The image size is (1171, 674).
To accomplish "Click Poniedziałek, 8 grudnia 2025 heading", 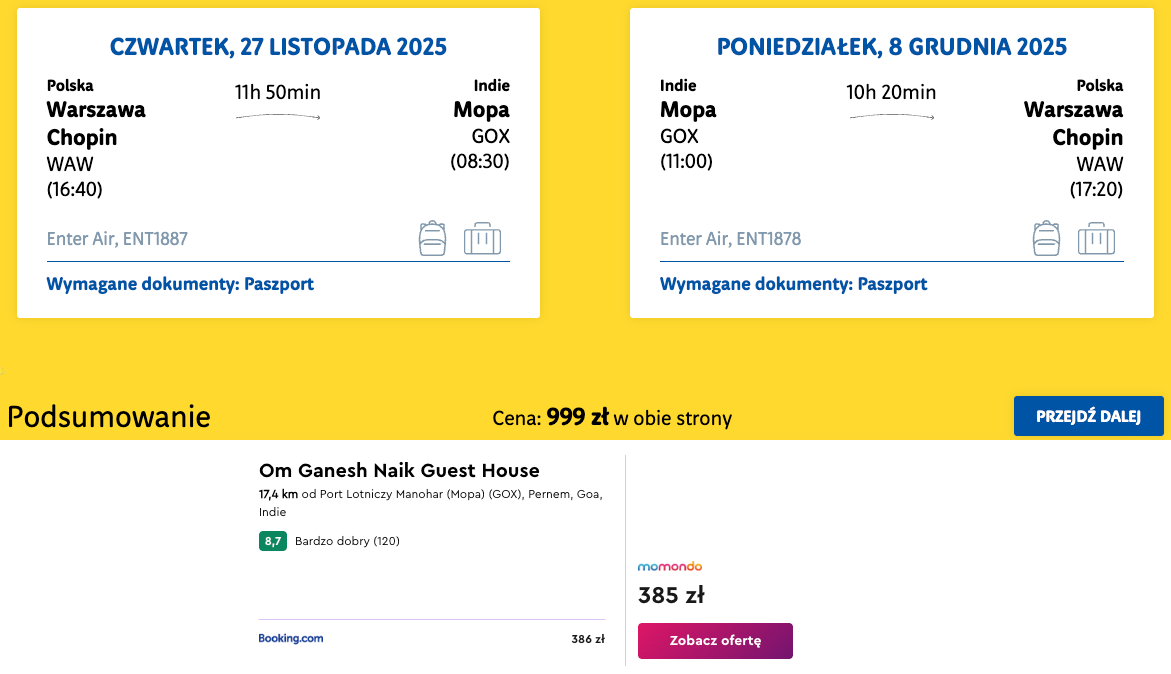I will [892, 47].
